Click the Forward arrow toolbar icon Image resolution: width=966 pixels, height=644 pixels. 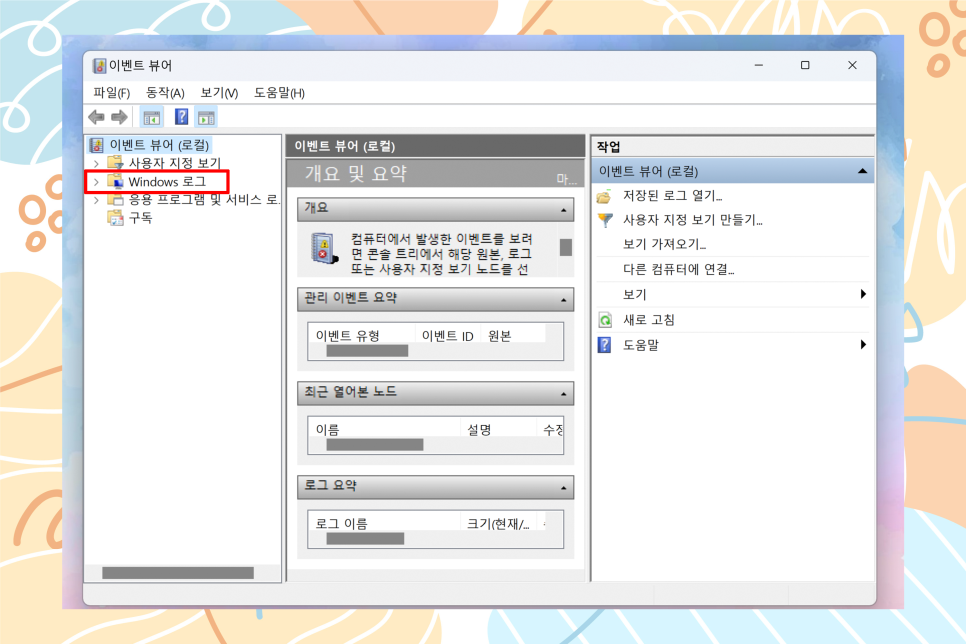(119, 116)
